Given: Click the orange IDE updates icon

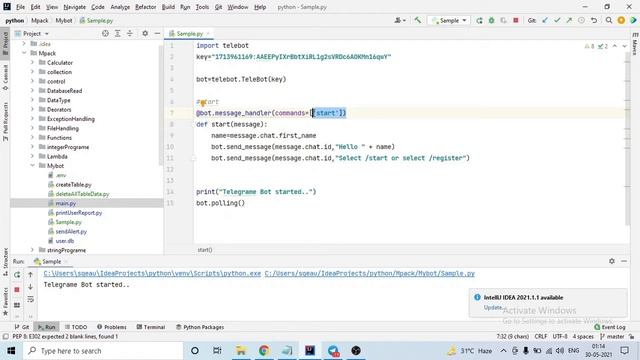Looking at the screenshot, I should click(x=621, y=20).
